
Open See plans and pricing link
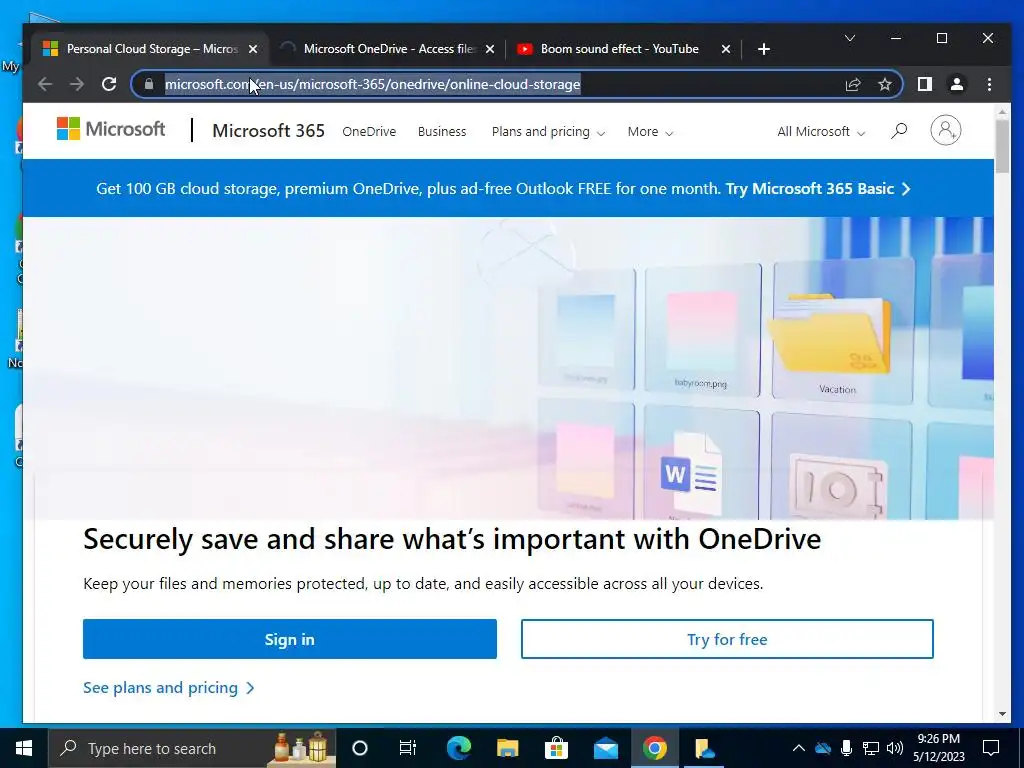(x=168, y=688)
